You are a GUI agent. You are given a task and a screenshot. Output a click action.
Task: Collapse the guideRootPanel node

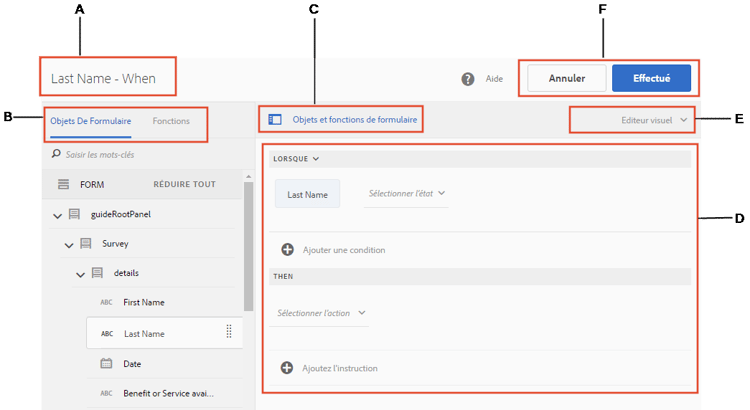pyautogui.click(x=57, y=216)
